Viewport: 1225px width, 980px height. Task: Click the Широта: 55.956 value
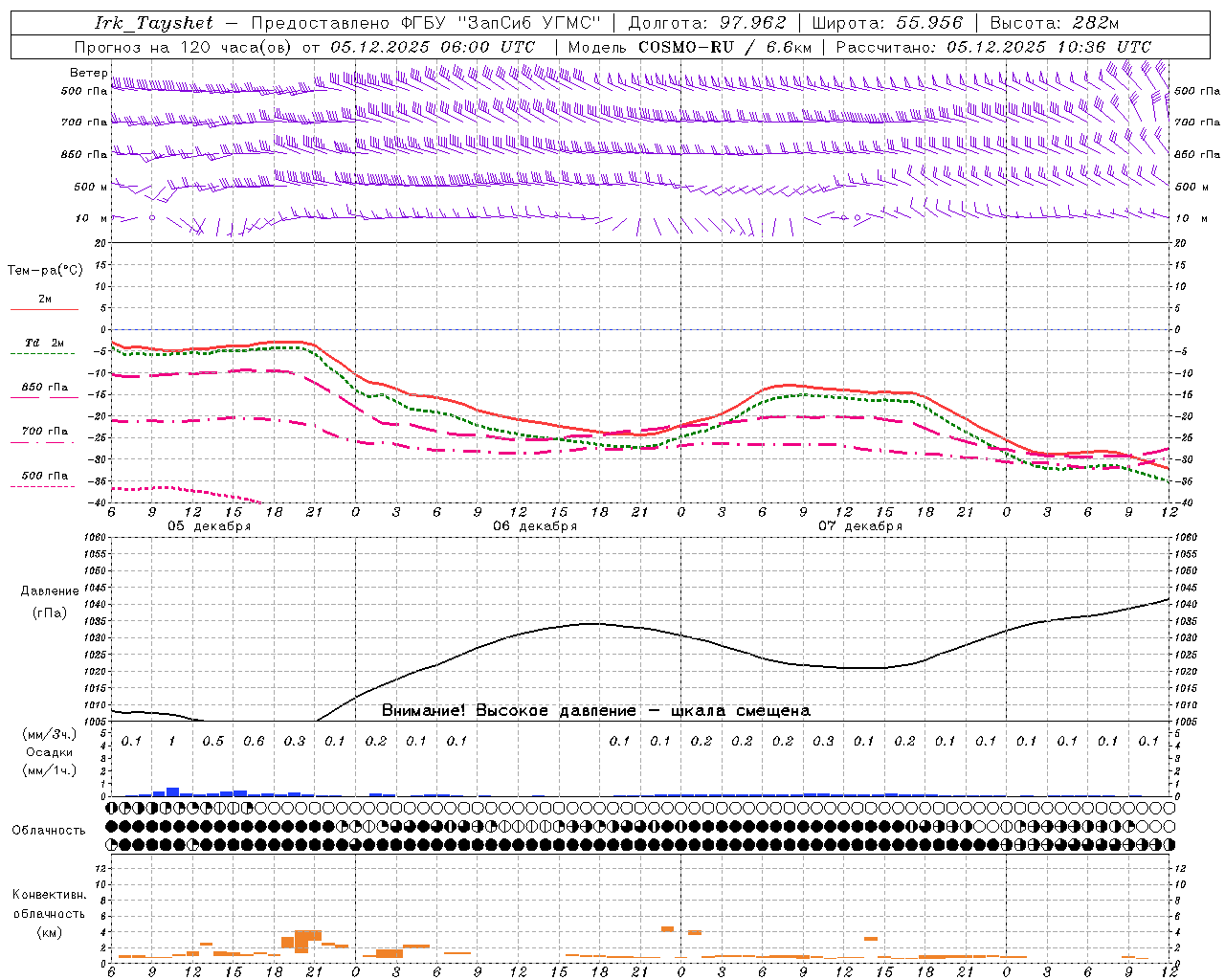tap(887, 23)
